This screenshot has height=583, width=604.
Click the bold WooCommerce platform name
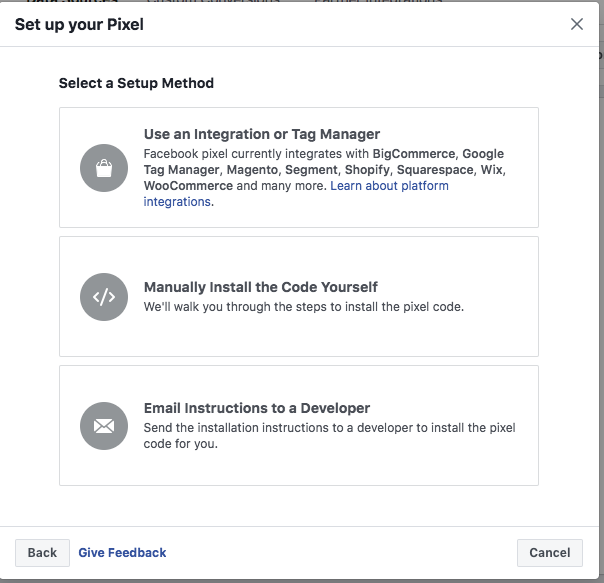point(188,186)
